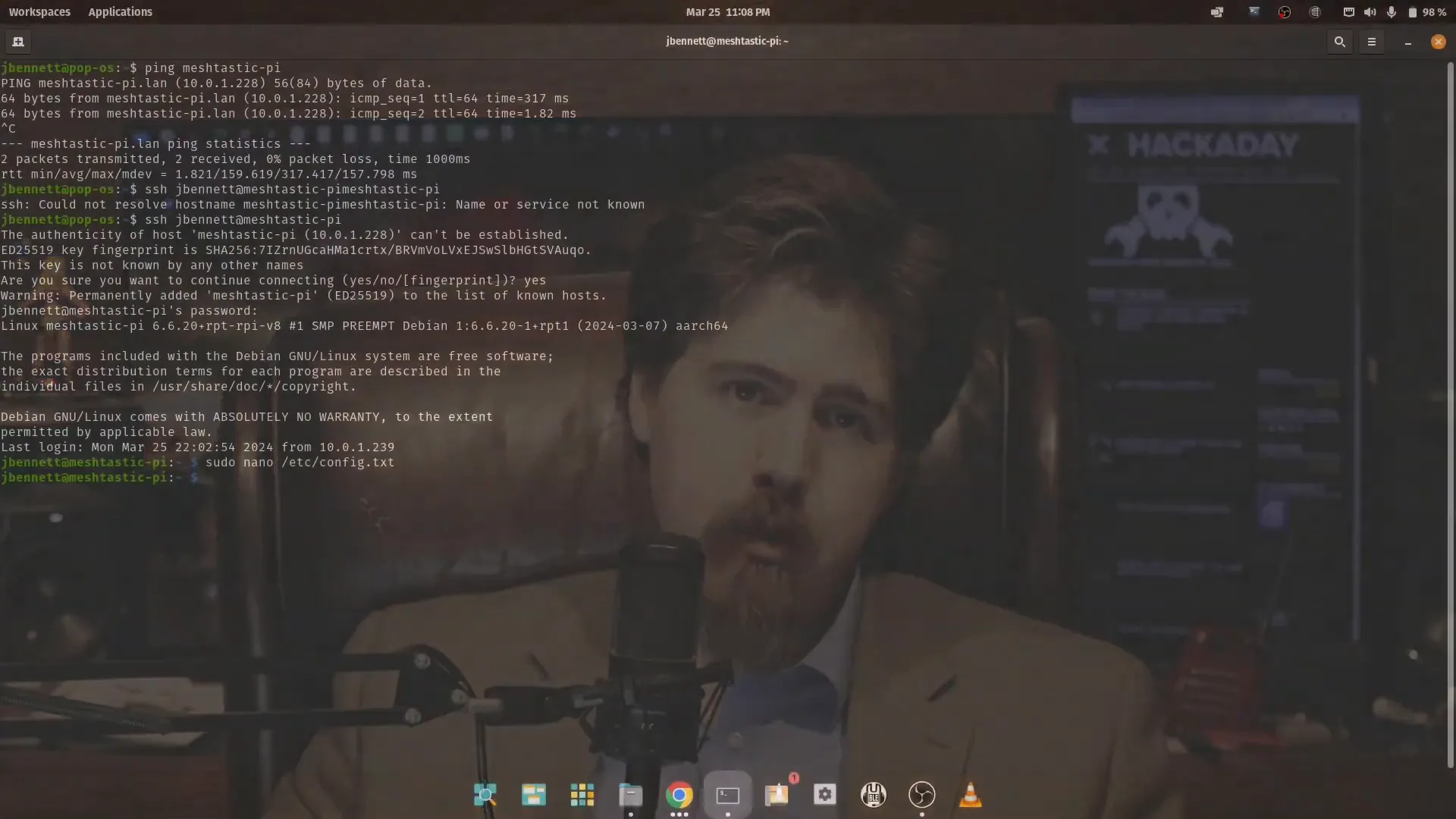This screenshot has height=819, width=1456.
Task: Click the 'sudo nano /etc/config.txt' command
Action: point(300,463)
